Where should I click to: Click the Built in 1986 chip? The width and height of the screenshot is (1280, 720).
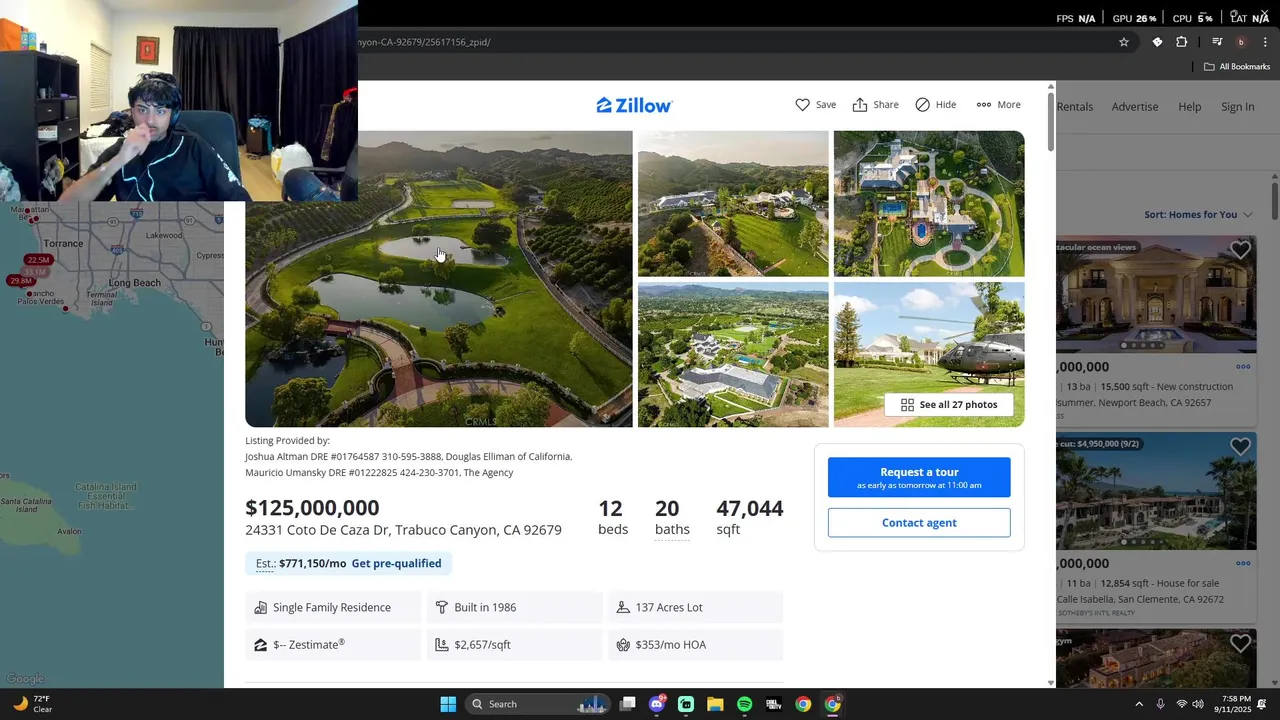click(x=515, y=607)
